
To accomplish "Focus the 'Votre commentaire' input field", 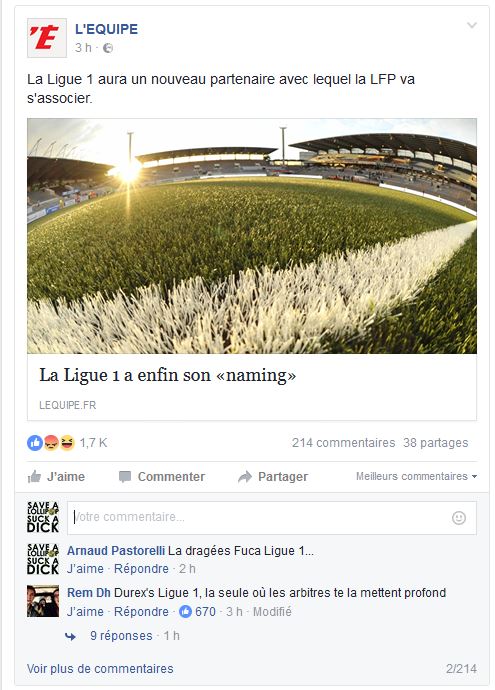I will click(271, 518).
